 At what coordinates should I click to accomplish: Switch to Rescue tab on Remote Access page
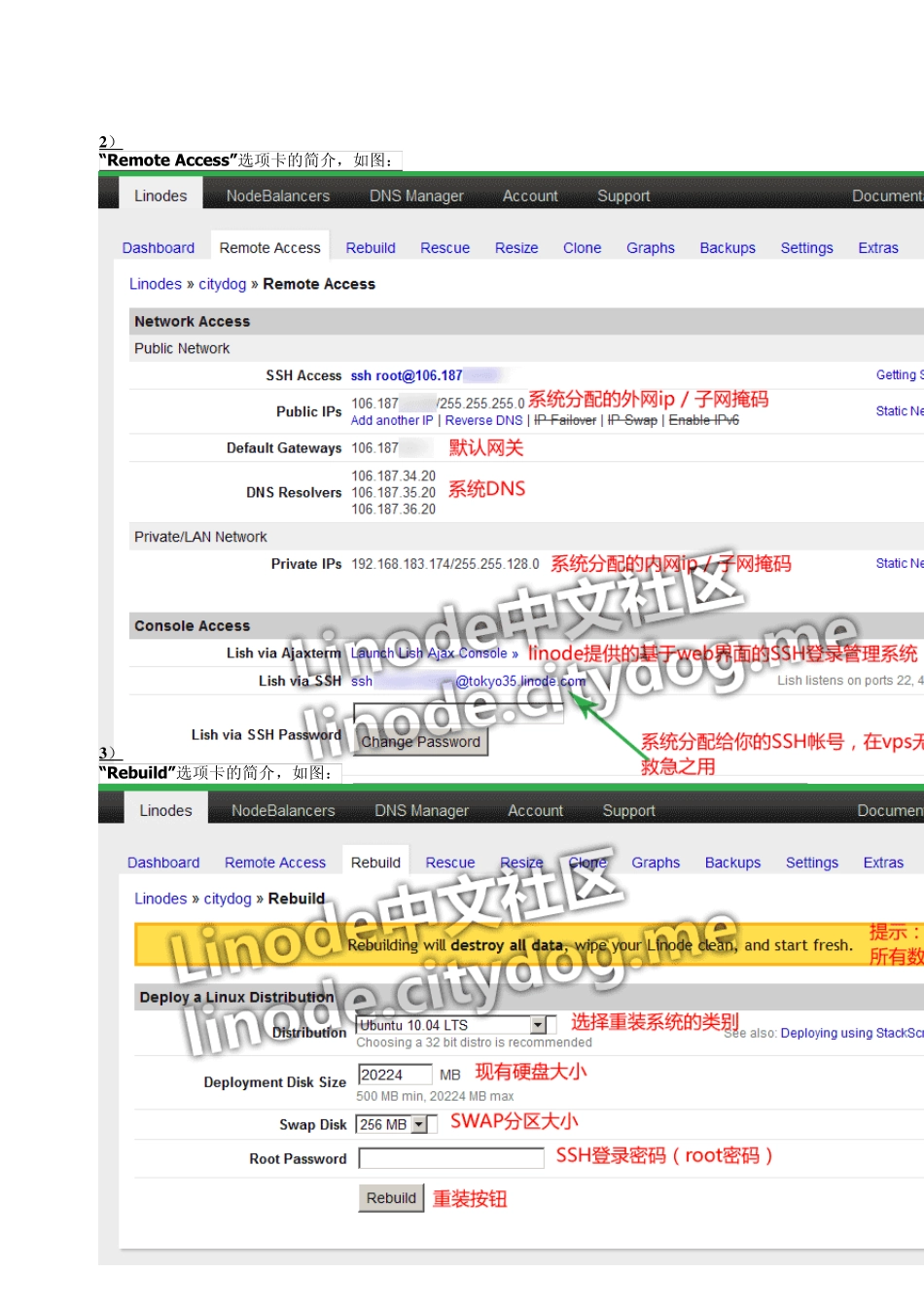coord(444,248)
